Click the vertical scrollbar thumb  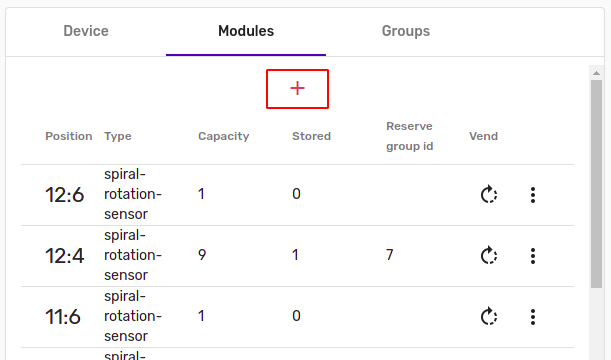point(596,184)
